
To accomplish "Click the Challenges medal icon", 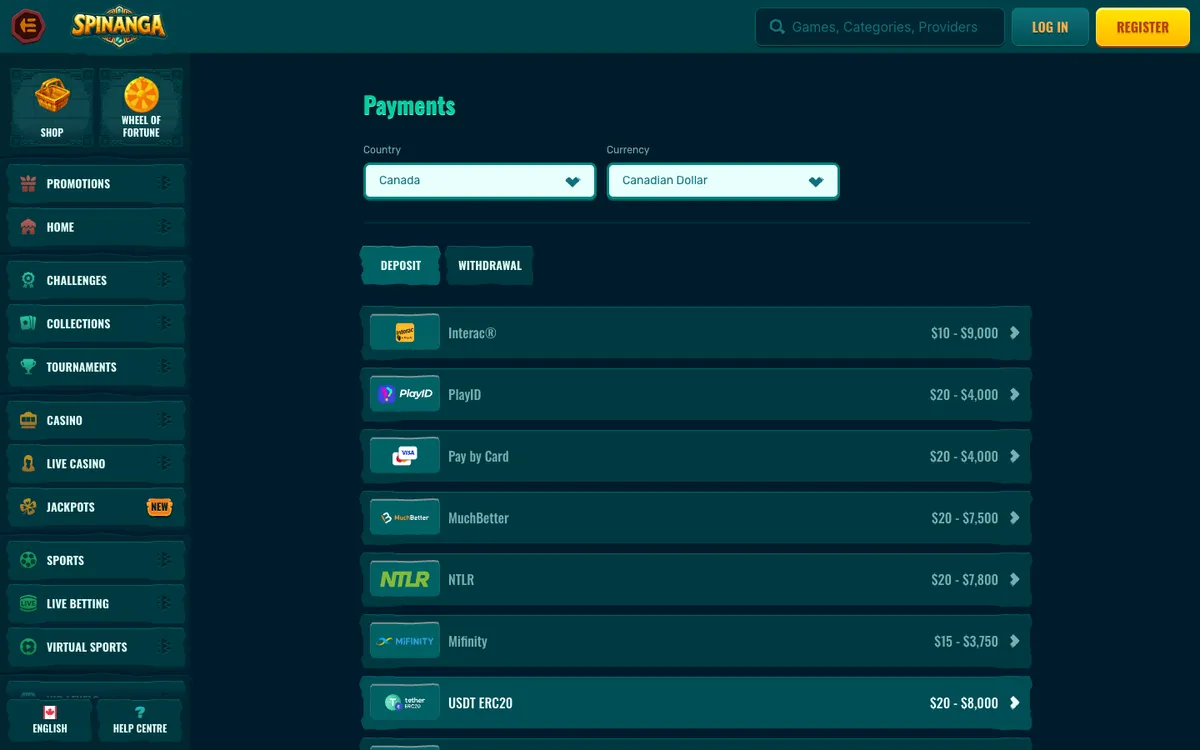I will [28, 280].
